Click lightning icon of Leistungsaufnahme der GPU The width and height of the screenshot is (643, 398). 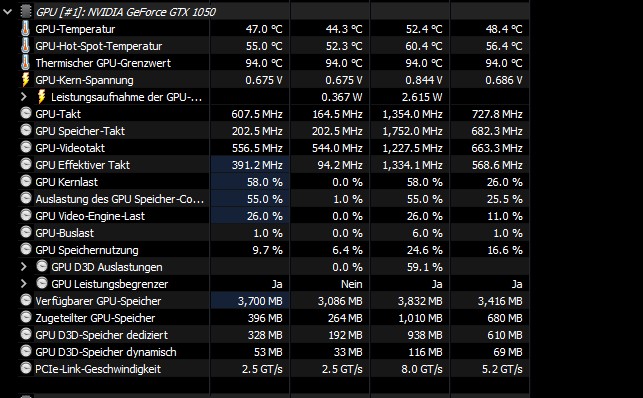[41, 97]
